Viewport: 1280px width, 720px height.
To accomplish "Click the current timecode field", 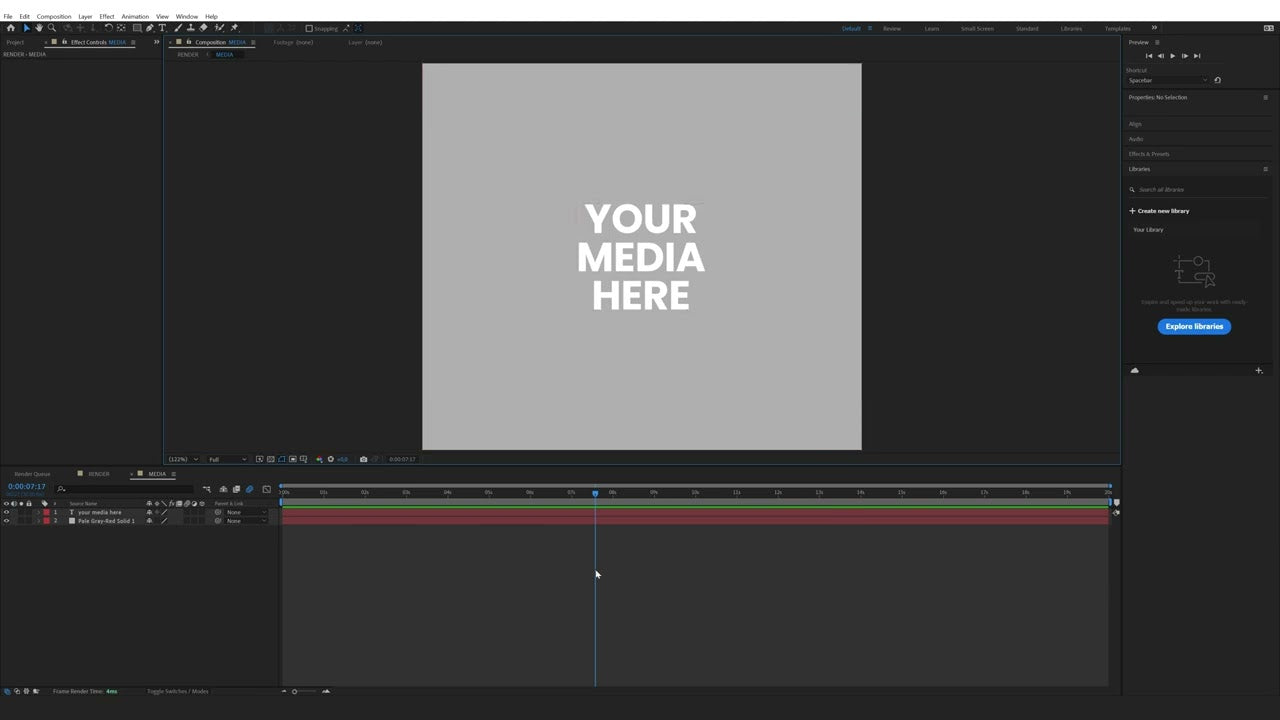I will pyautogui.click(x=27, y=486).
